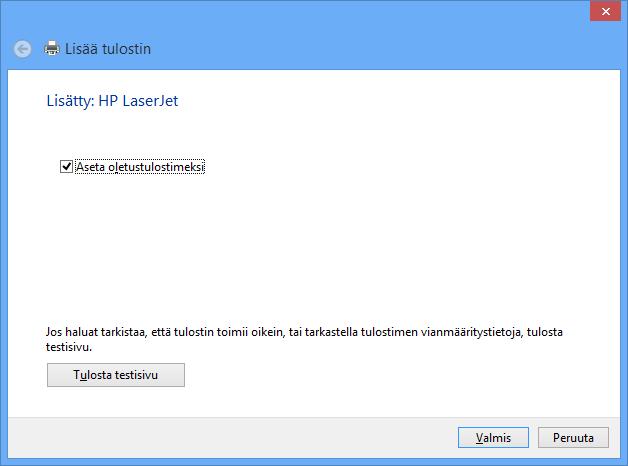Click the word Lisätty in the heading
Screen dimensions: 628x466
[x=70, y=101]
